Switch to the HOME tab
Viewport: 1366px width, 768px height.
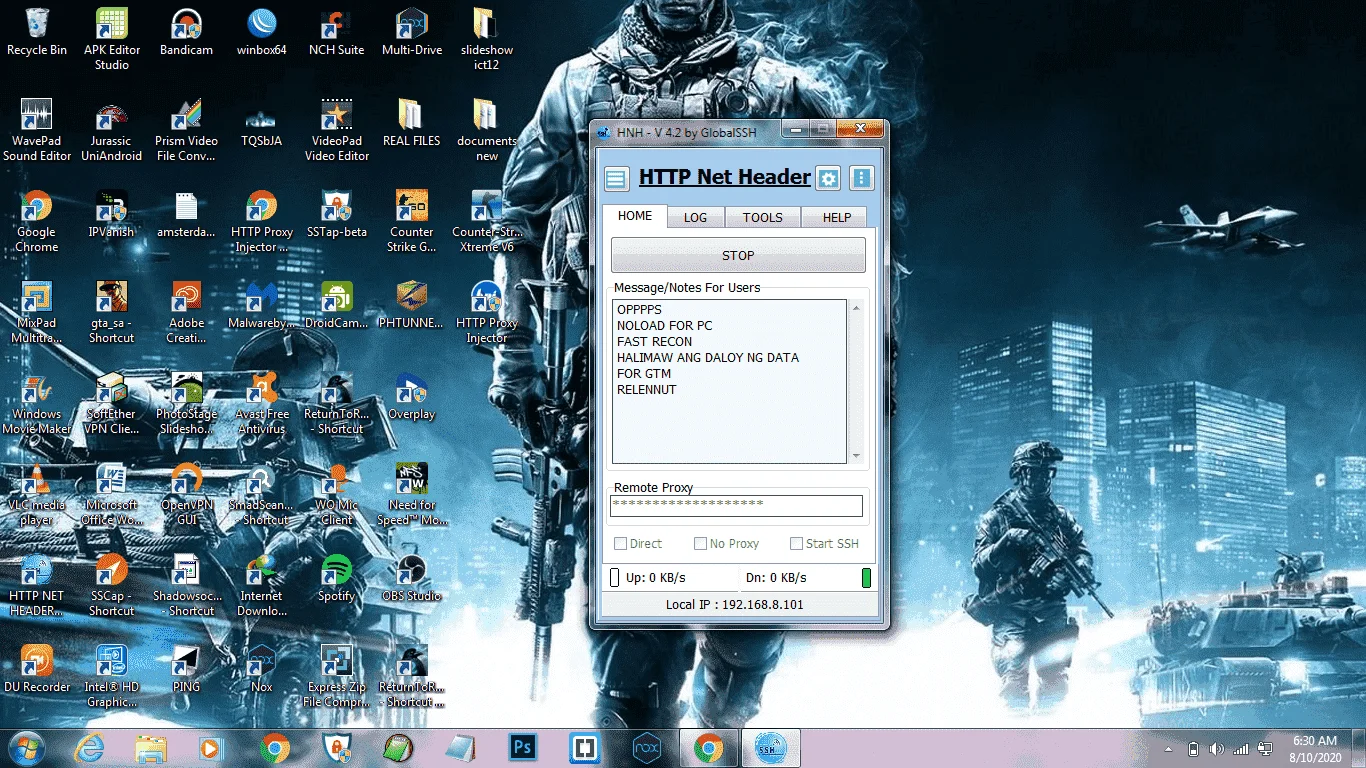point(635,216)
